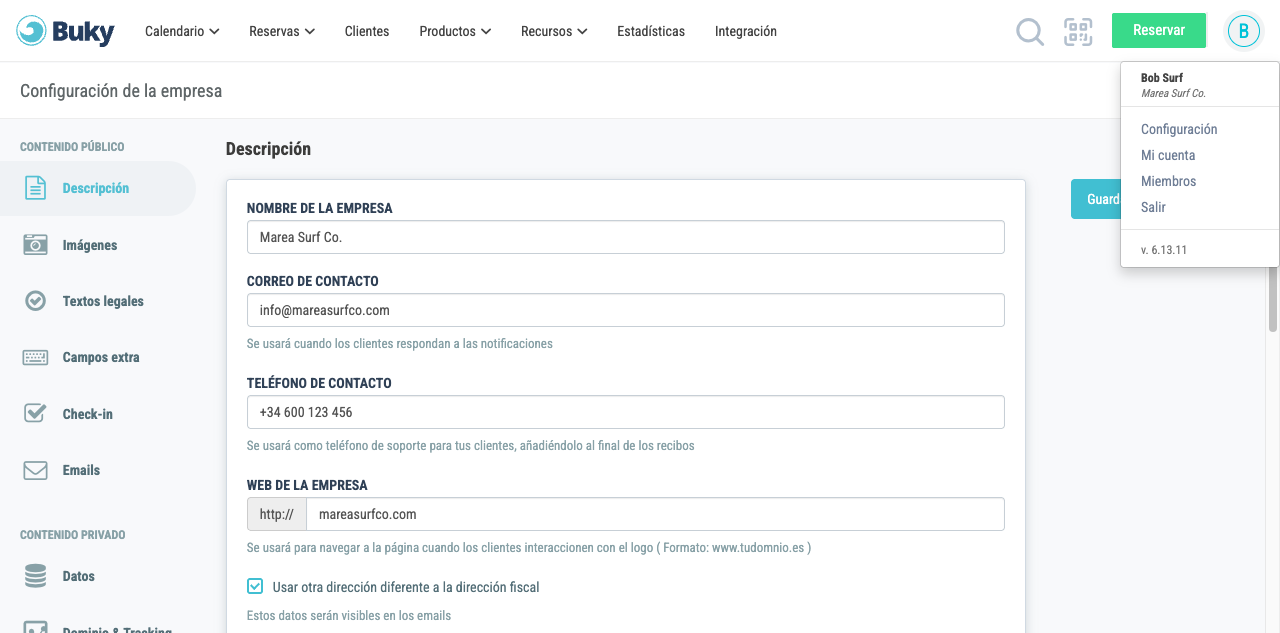Select Miembros in user dropdown
1280x633 pixels.
click(x=1168, y=181)
